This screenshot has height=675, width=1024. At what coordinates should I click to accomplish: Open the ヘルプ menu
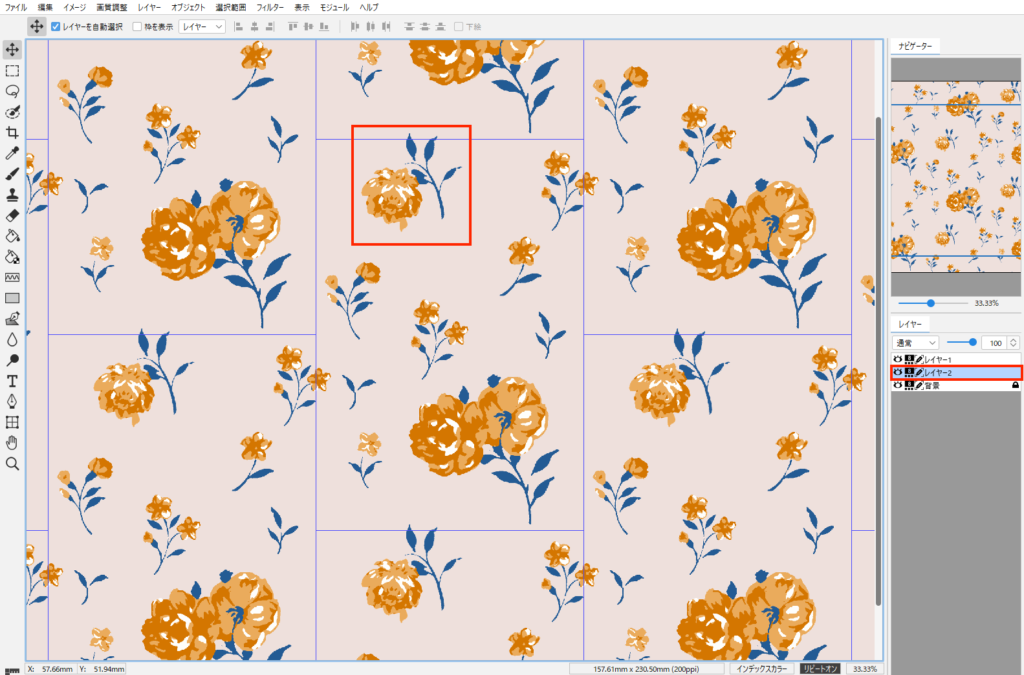click(x=368, y=7)
